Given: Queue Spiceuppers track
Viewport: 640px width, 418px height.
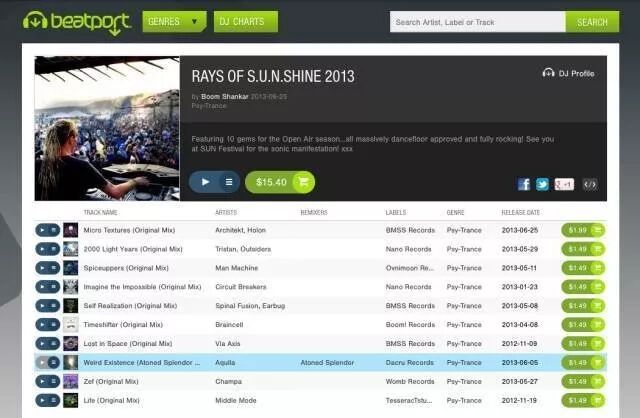Looking at the screenshot, I should click(x=53, y=268).
